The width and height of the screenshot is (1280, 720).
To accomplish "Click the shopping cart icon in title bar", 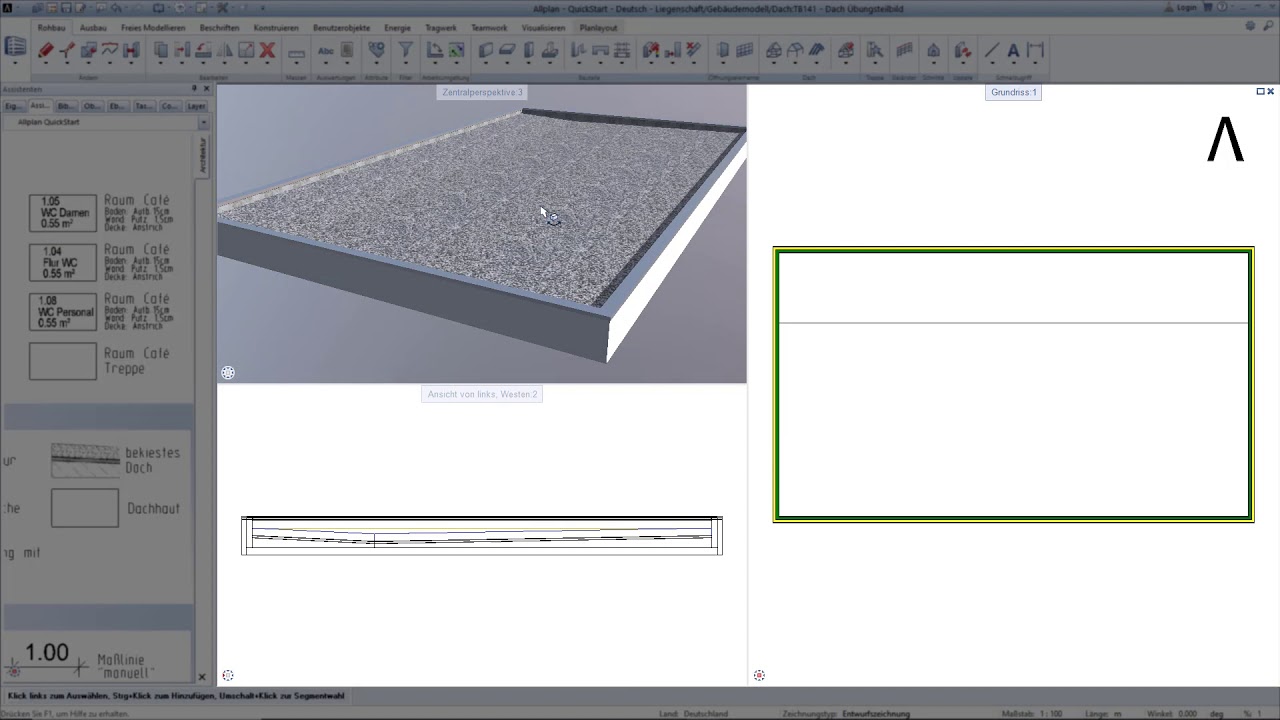I will point(1207,7).
